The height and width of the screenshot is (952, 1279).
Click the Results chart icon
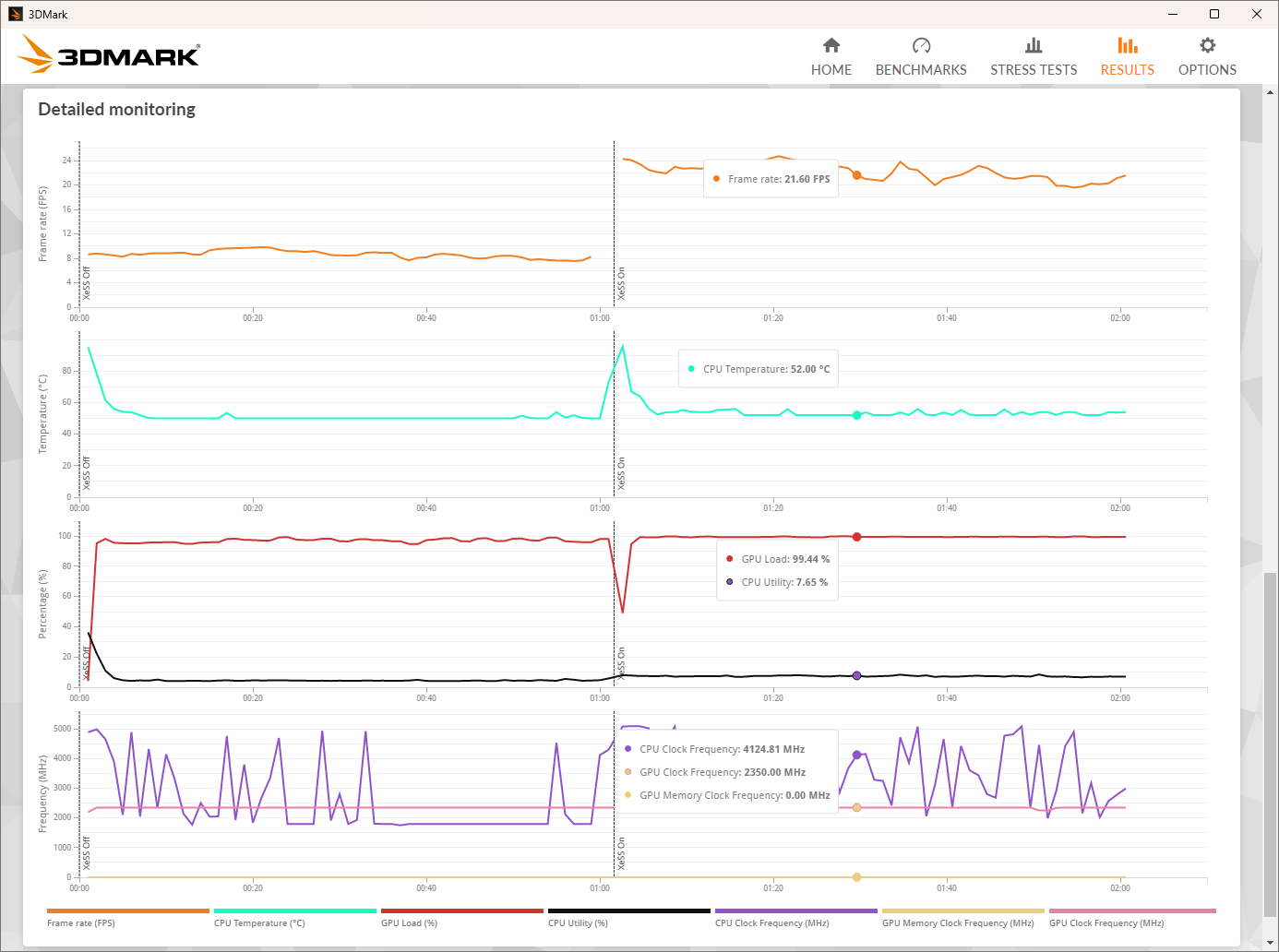[1127, 45]
